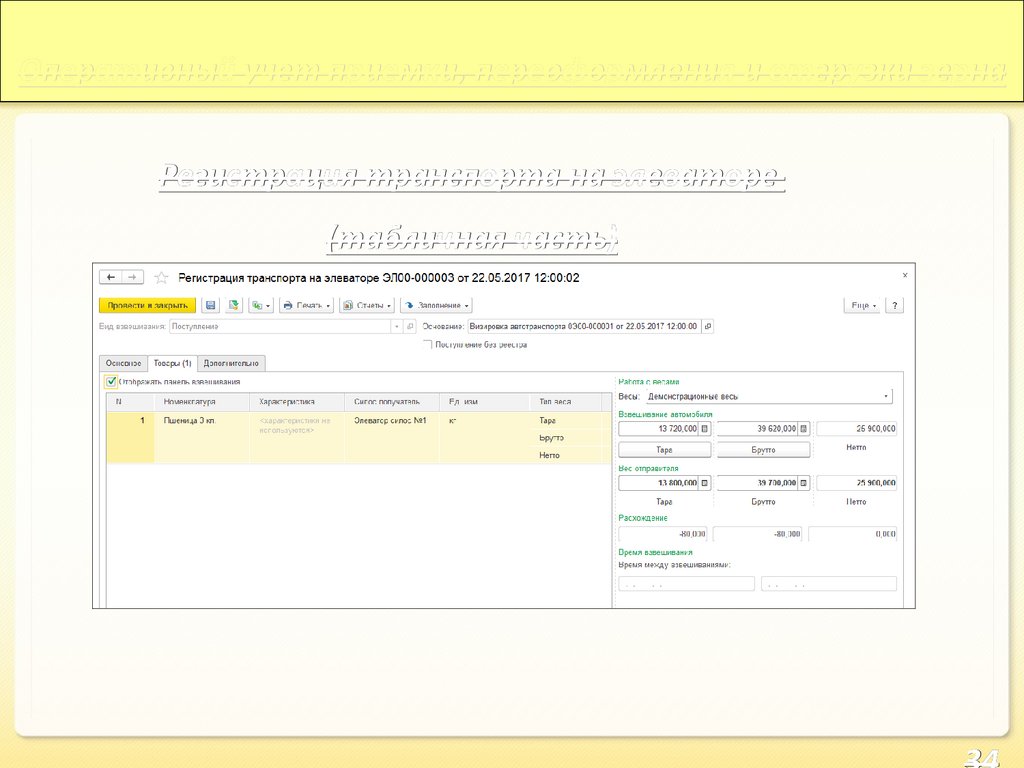Click the forward navigation arrow
The width and height of the screenshot is (1024, 768).
click(x=133, y=277)
